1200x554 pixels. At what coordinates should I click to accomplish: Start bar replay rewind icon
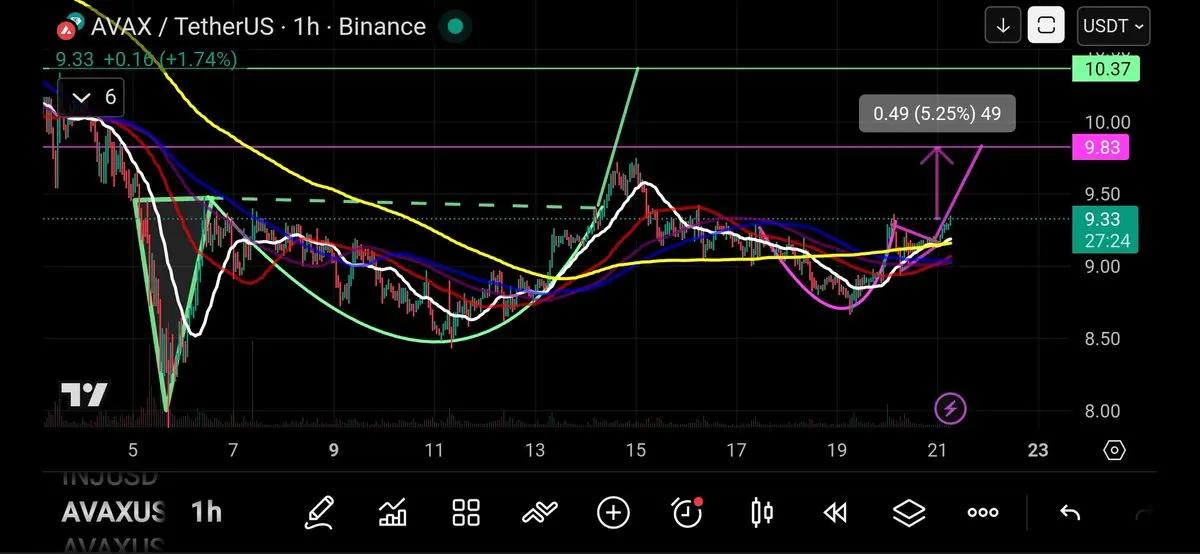[x=835, y=513]
